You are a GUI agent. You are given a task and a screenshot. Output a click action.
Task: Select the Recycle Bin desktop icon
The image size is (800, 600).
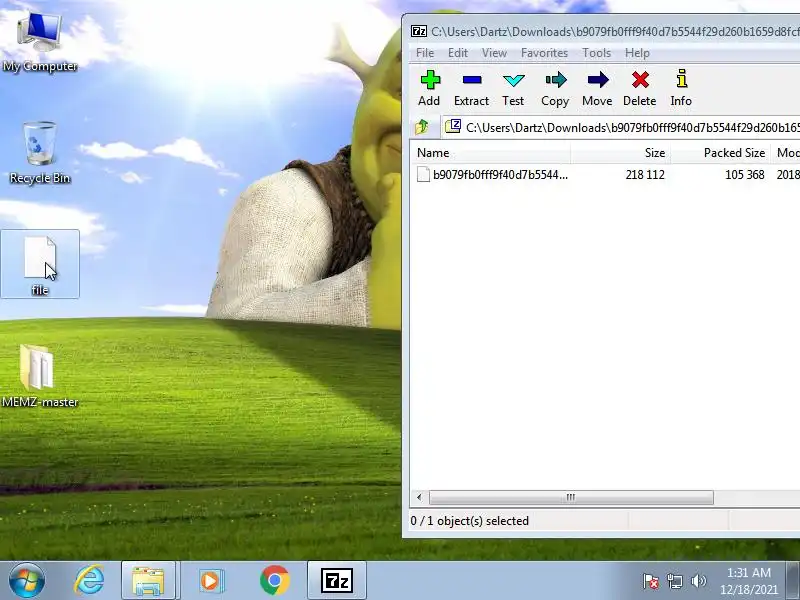40,153
